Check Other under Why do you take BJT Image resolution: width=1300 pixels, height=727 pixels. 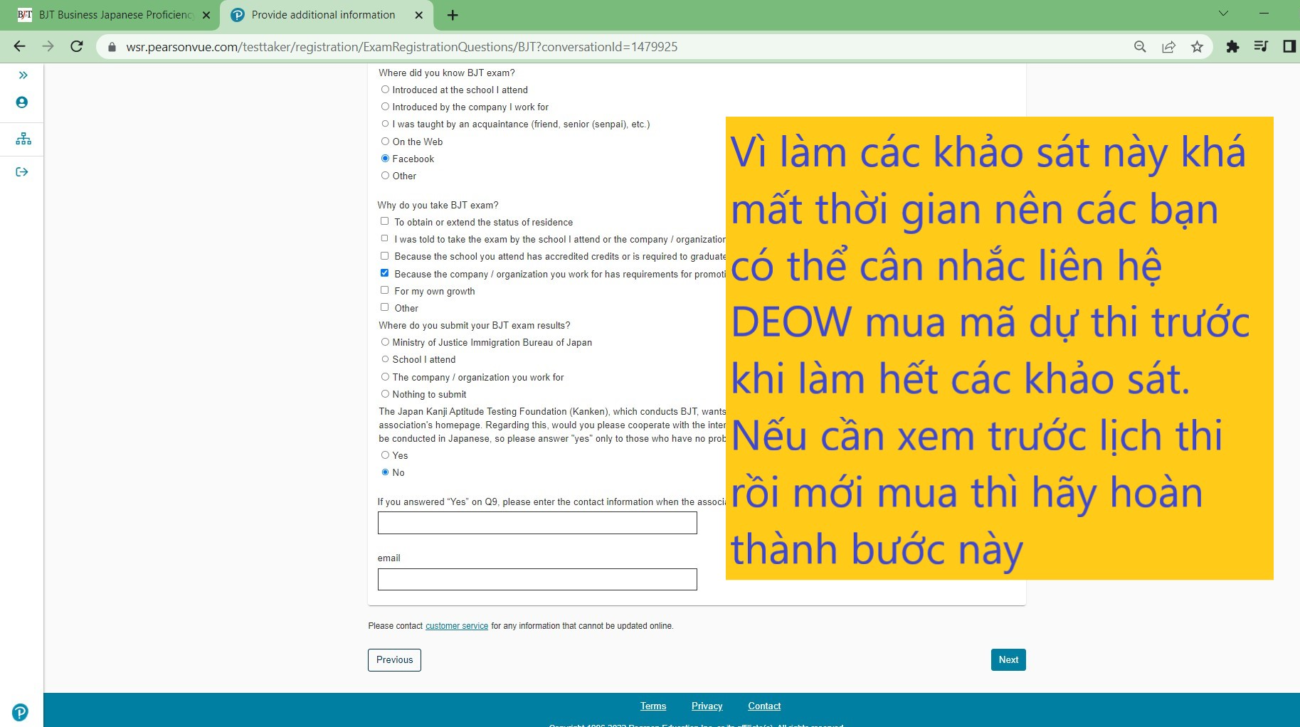(385, 307)
